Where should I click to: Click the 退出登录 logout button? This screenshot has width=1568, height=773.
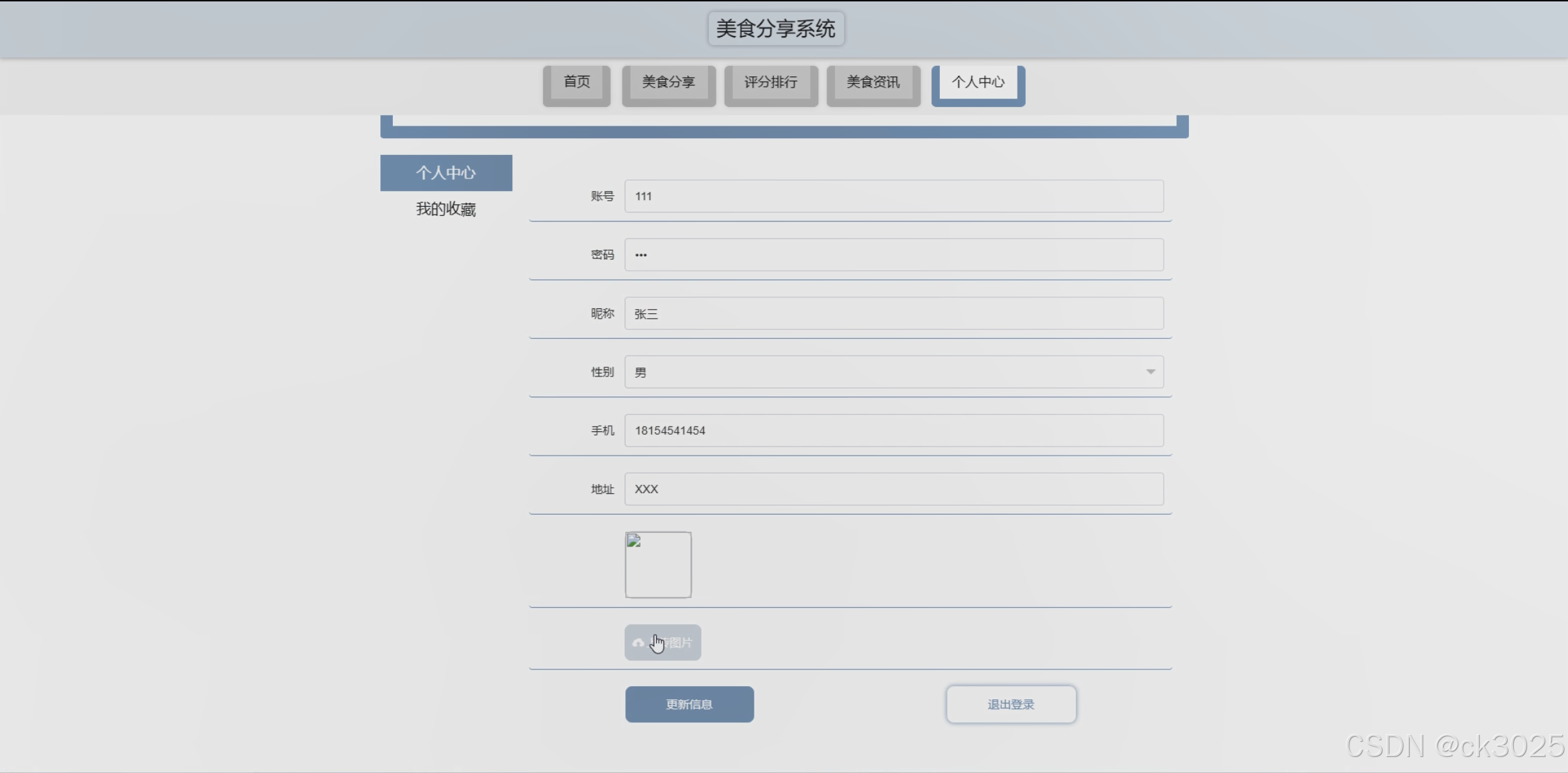click(x=1011, y=704)
